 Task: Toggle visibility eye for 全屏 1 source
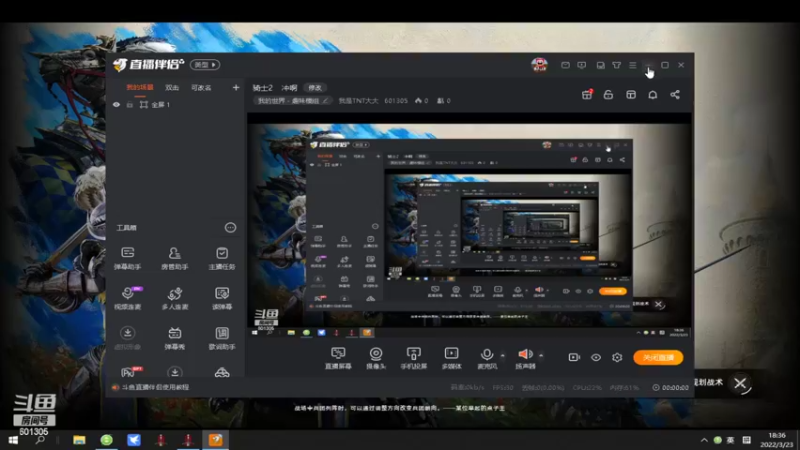[x=116, y=105]
